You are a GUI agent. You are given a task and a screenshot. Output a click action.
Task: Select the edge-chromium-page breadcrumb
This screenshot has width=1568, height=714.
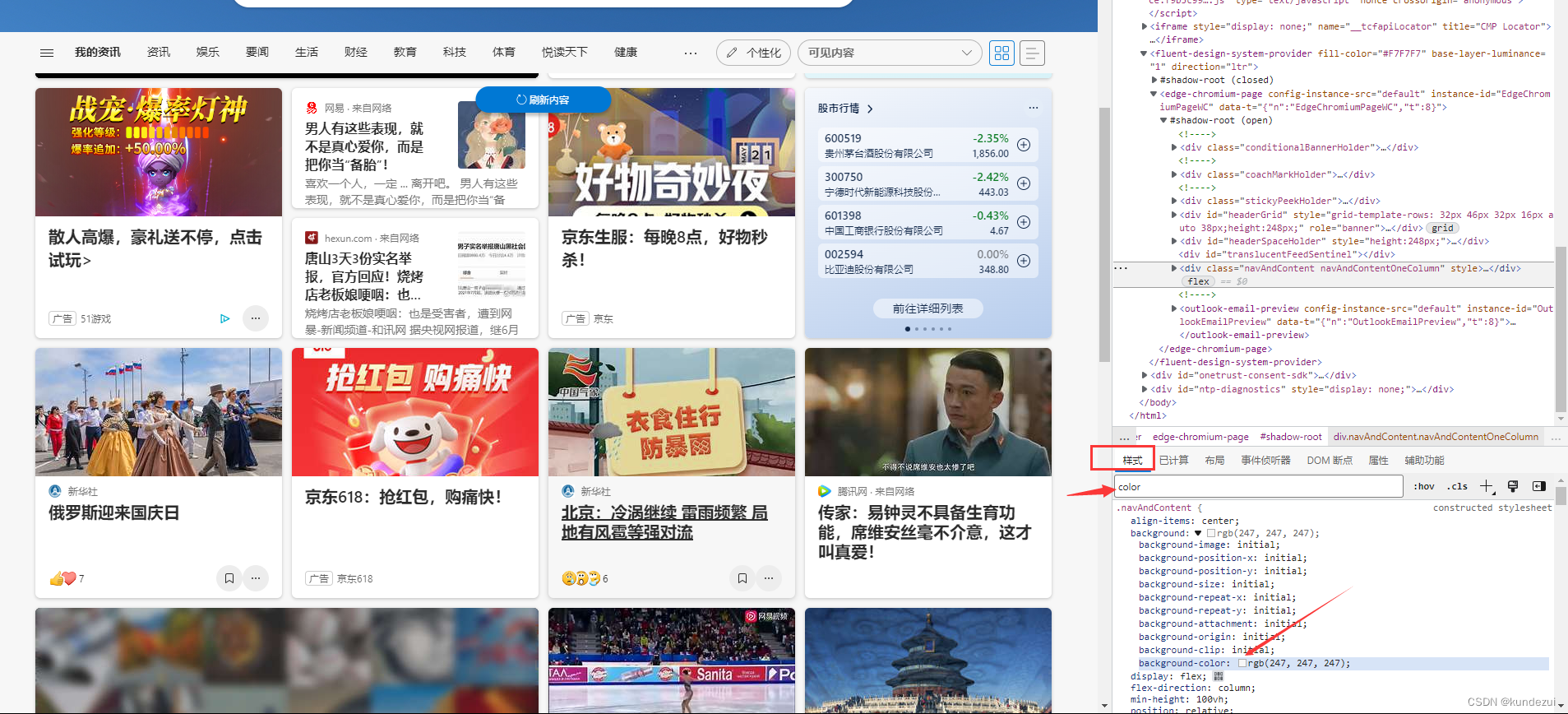point(1200,437)
